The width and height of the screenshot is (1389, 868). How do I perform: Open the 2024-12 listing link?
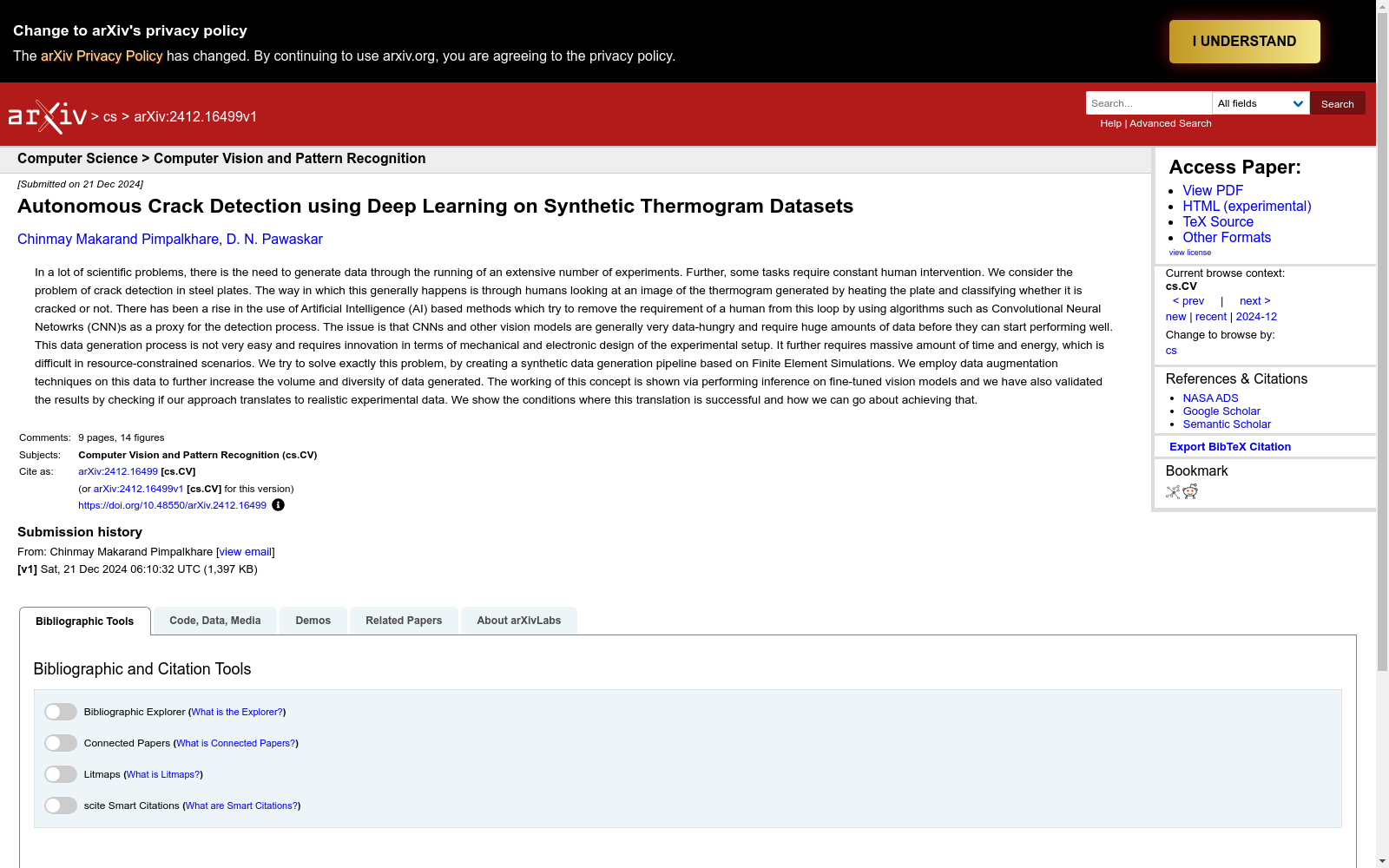click(1256, 317)
